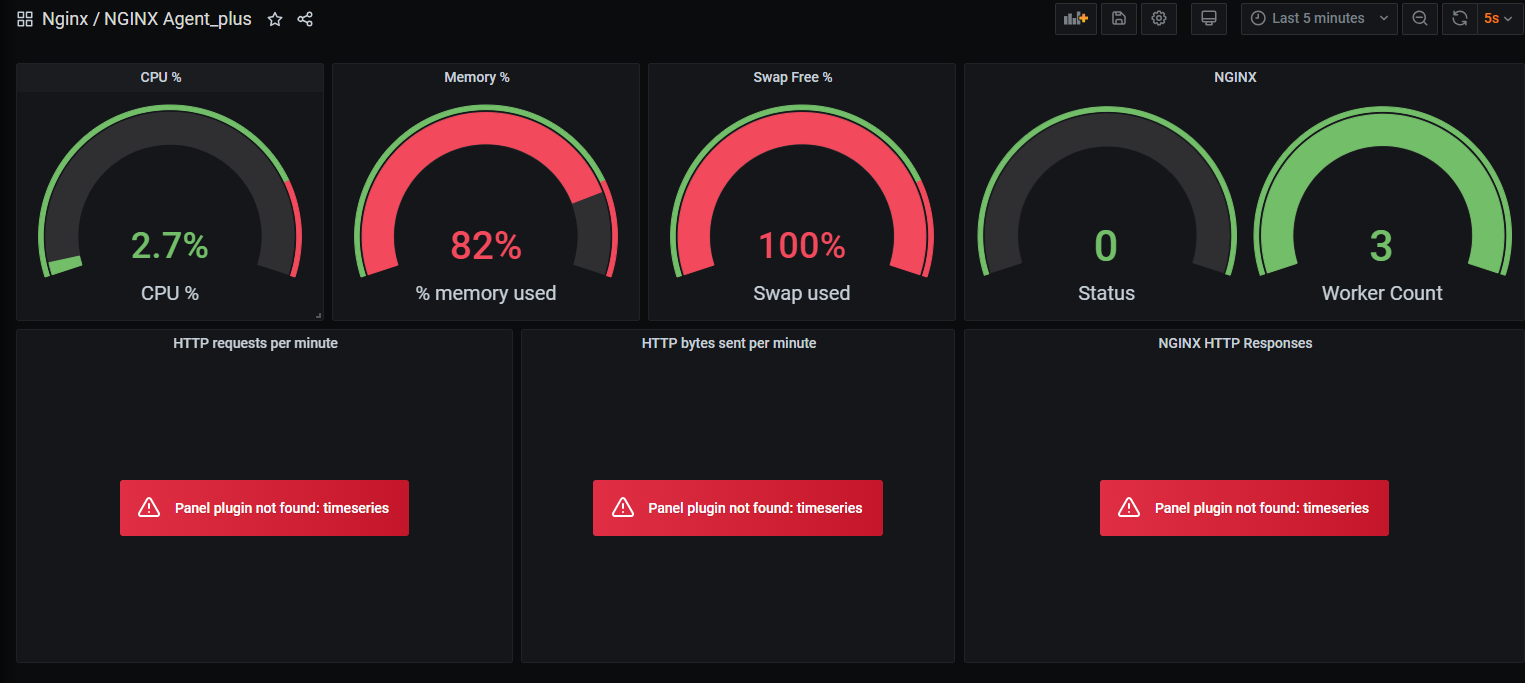
Task: Click the Nginx / NGINX Agent_plus title
Action: click(x=146, y=18)
